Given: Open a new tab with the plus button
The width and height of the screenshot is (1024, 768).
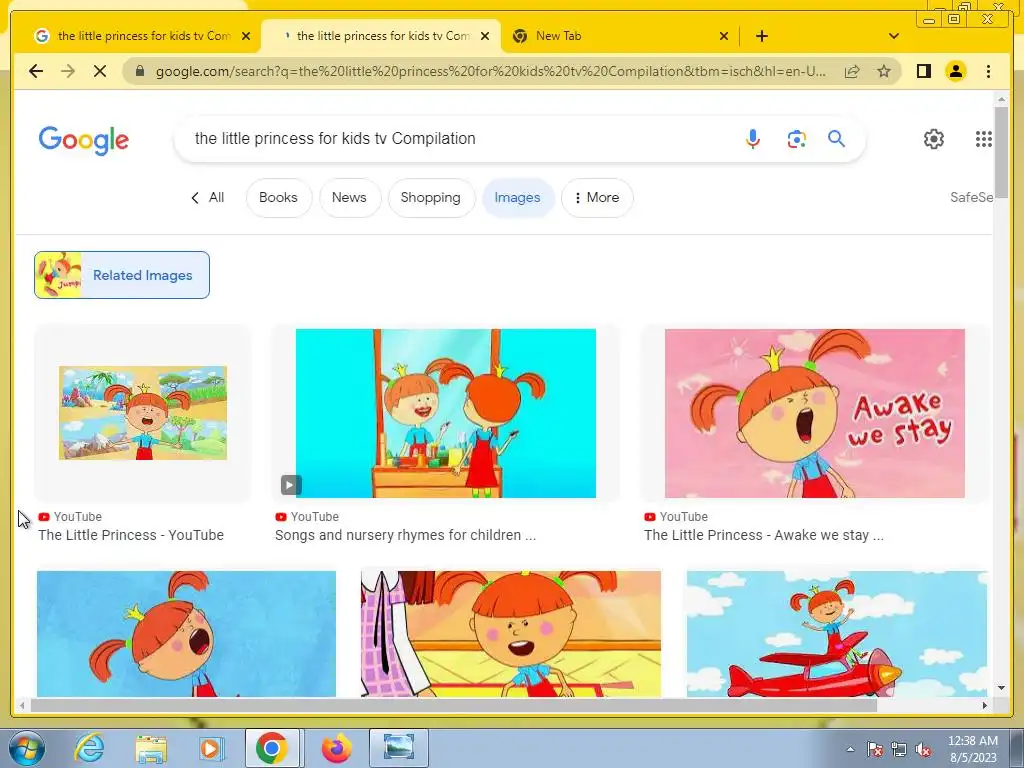Looking at the screenshot, I should 761,36.
